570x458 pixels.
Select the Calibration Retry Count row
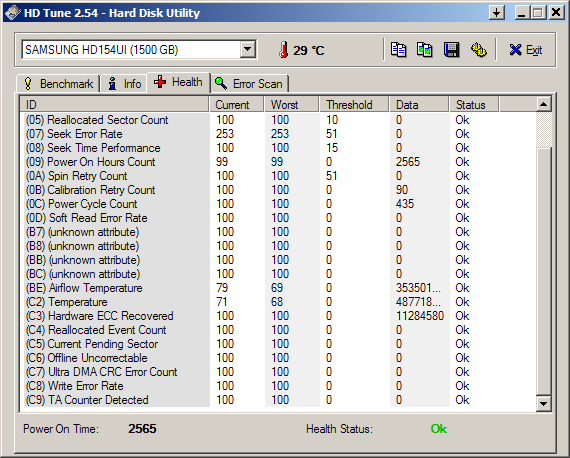pos(278,190)
